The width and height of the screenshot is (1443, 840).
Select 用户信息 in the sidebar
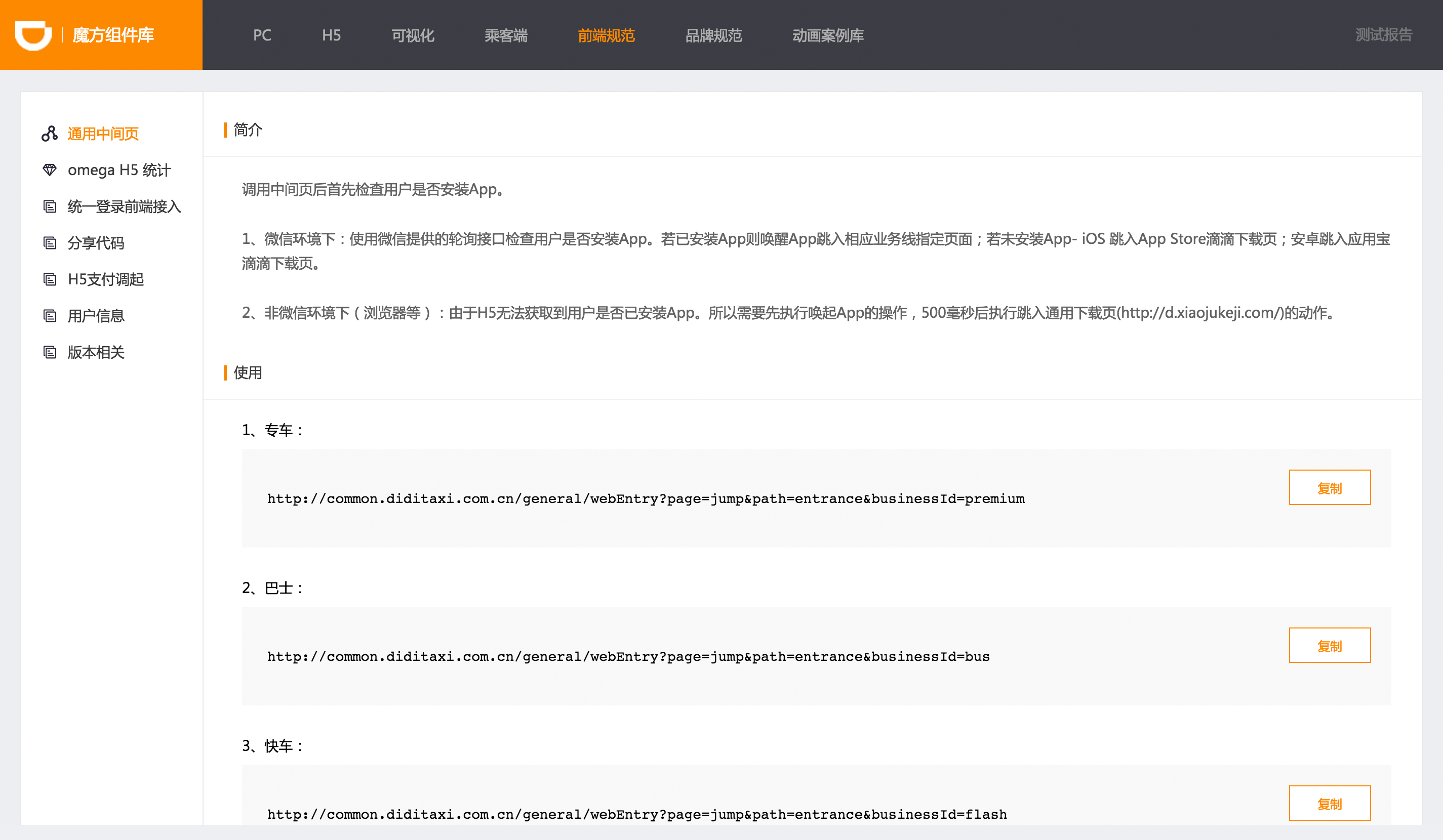(96, 315)
